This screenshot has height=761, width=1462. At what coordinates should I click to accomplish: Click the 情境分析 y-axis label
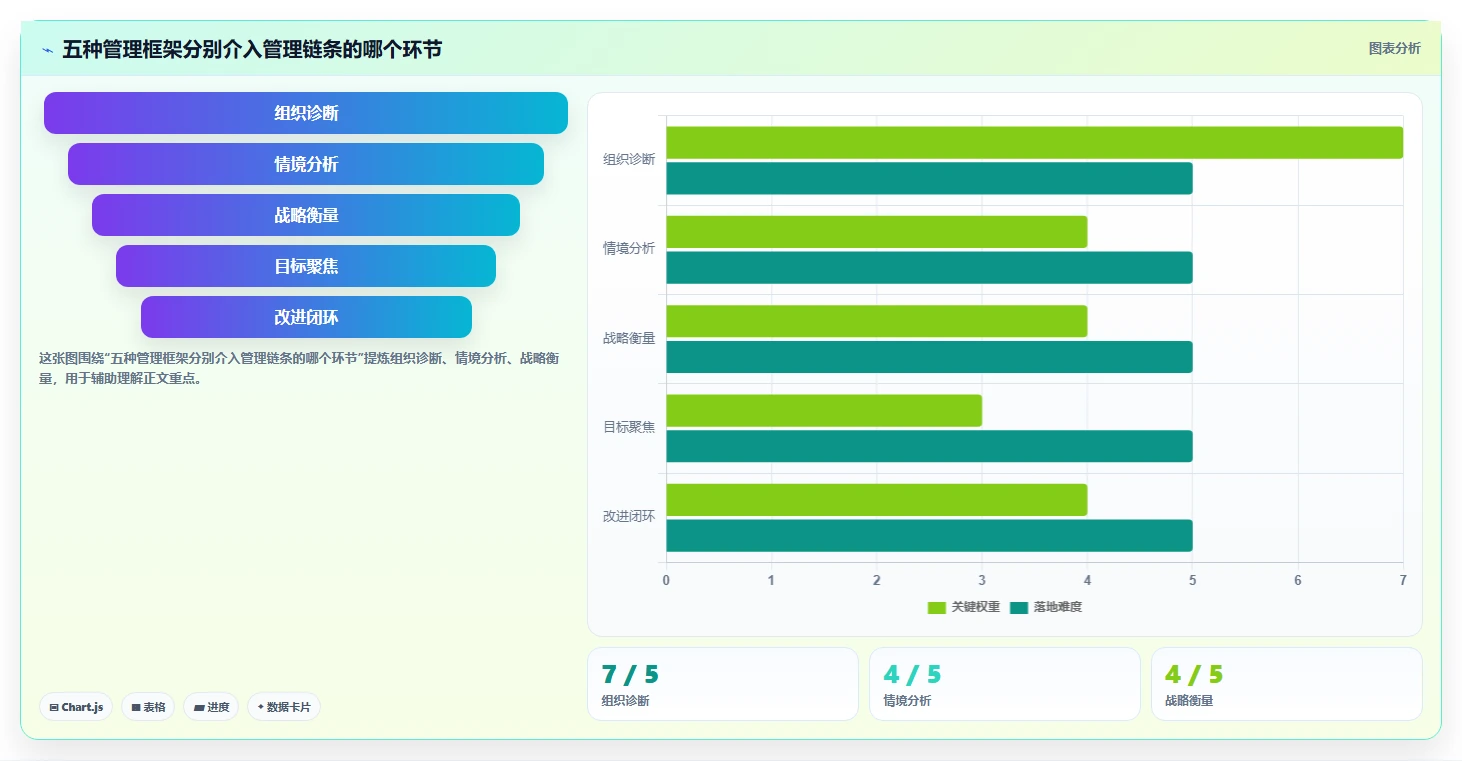click(629, 248)
